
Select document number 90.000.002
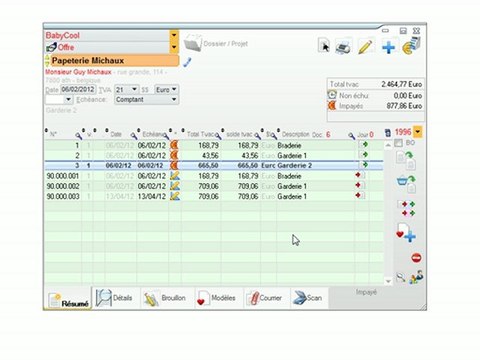(x=63, y=186)
